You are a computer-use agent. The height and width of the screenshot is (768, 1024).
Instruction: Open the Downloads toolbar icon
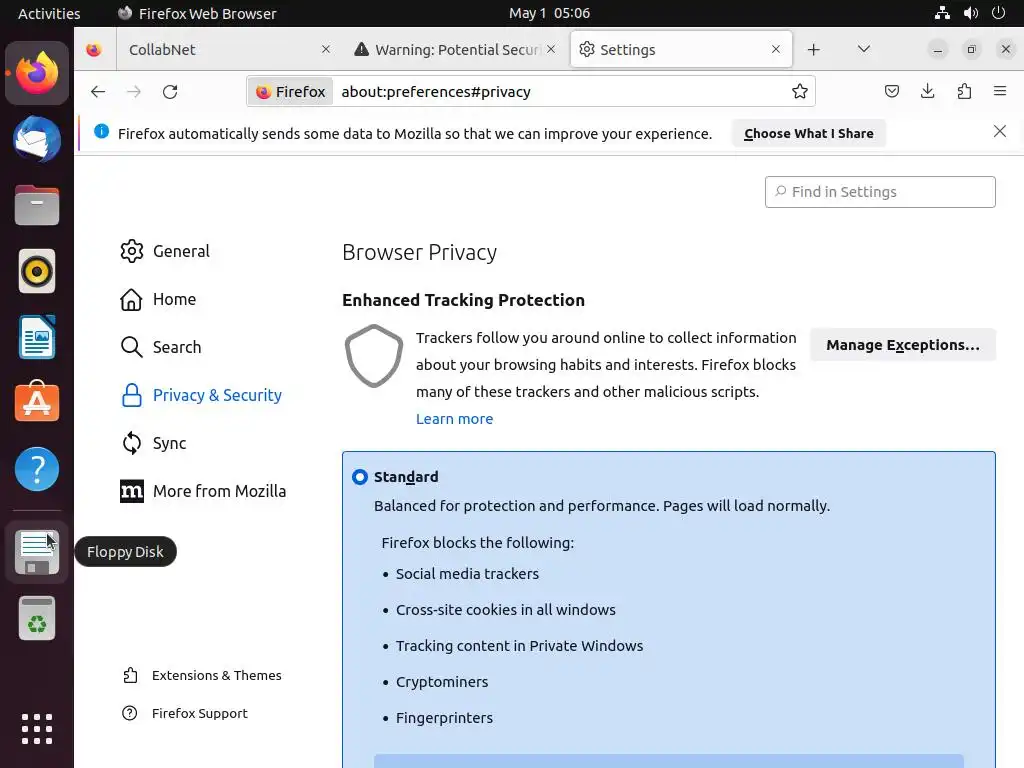(927, 92)
